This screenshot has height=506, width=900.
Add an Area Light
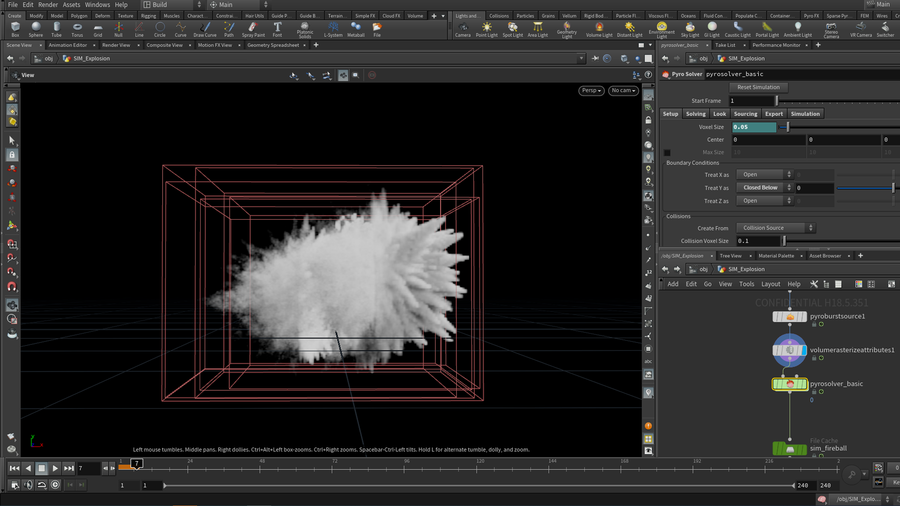(538, 29)
